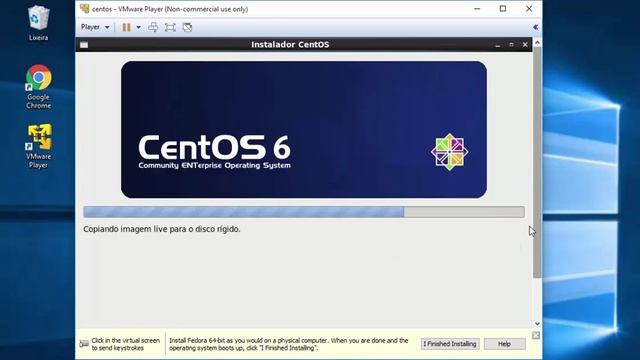Click the VMware Player title bar app icon
The height and width of the screenshot is (360, 640).
coord(84,9)
